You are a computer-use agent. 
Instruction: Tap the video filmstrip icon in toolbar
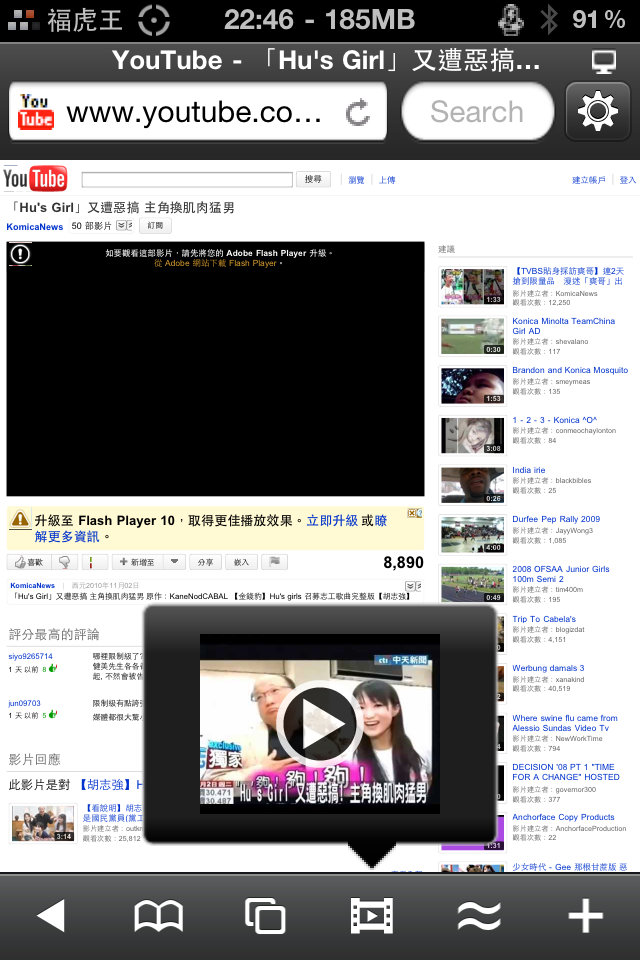coord(372,916)
